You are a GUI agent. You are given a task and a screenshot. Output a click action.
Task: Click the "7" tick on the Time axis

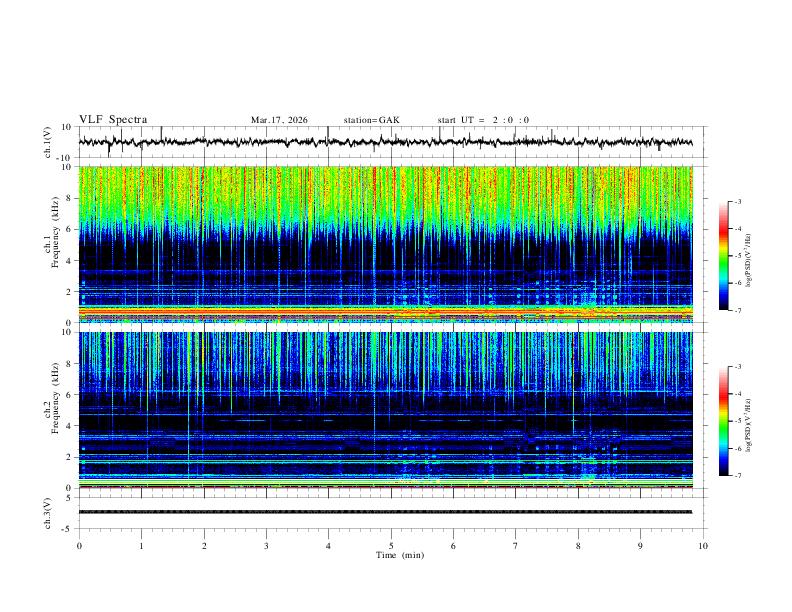point(515,546)
